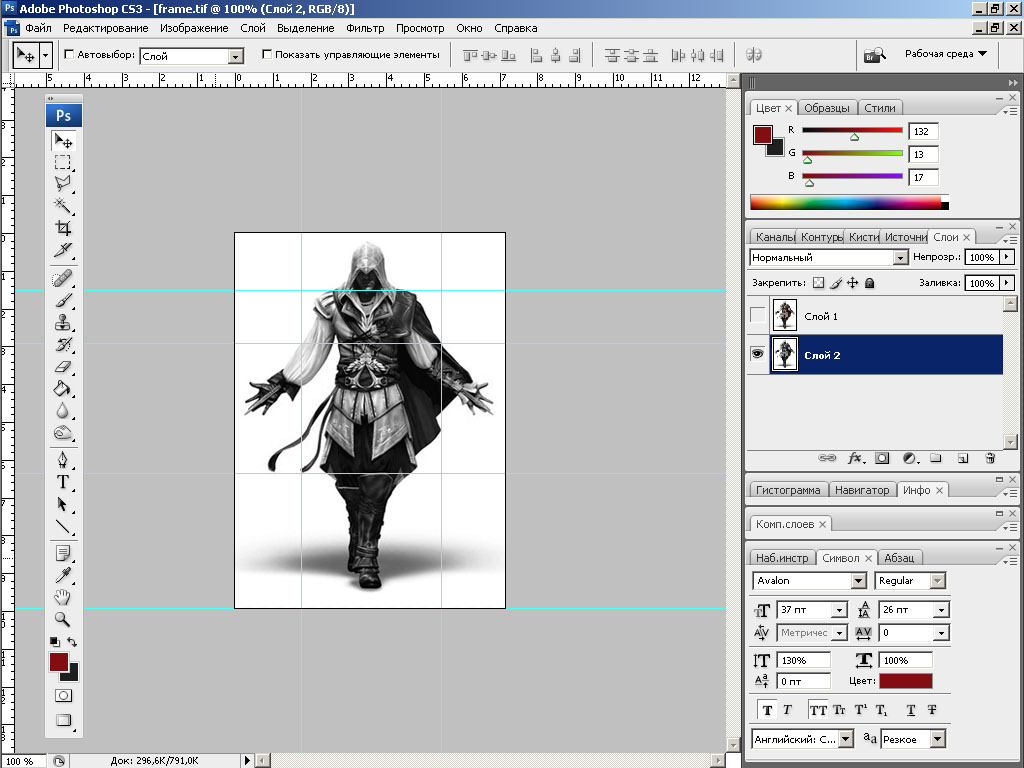Select the Zoom magnifier tool
The width and height of the screenshot is (1024, 768).
pyautogui.click(x=63, y=619)
